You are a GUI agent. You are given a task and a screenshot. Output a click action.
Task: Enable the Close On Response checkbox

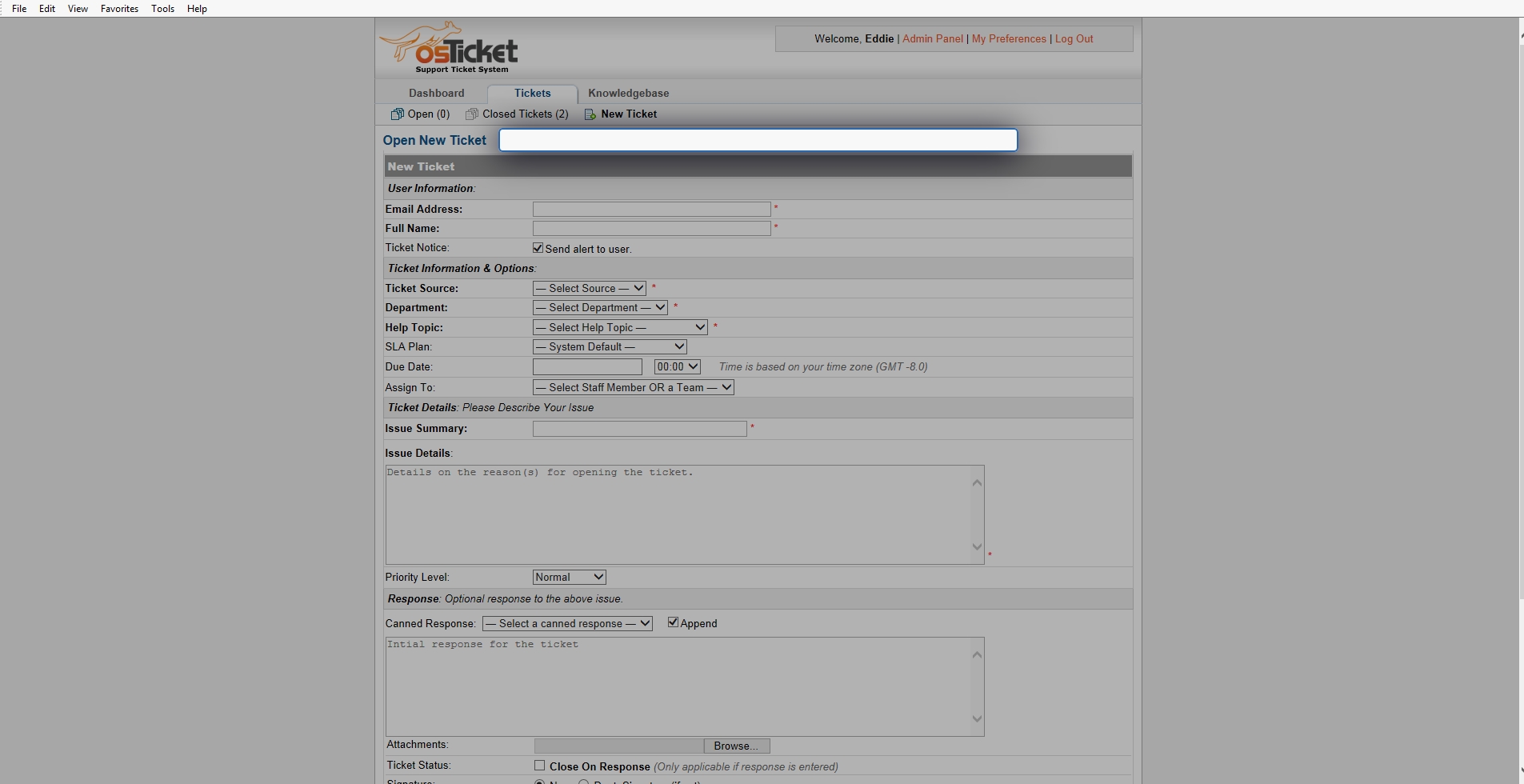pyautogui.click(x=540, y=766)
